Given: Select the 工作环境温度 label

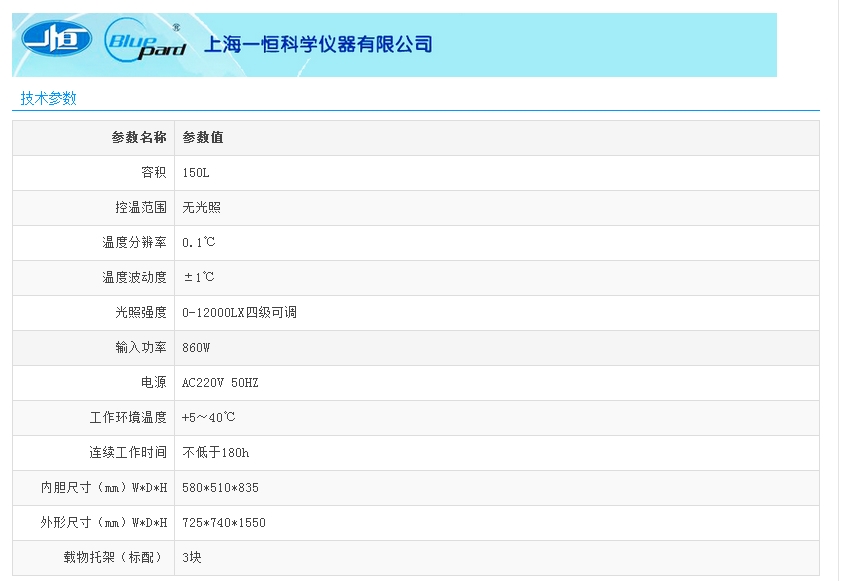Looking at the screenshot, I should coord(128,417).
